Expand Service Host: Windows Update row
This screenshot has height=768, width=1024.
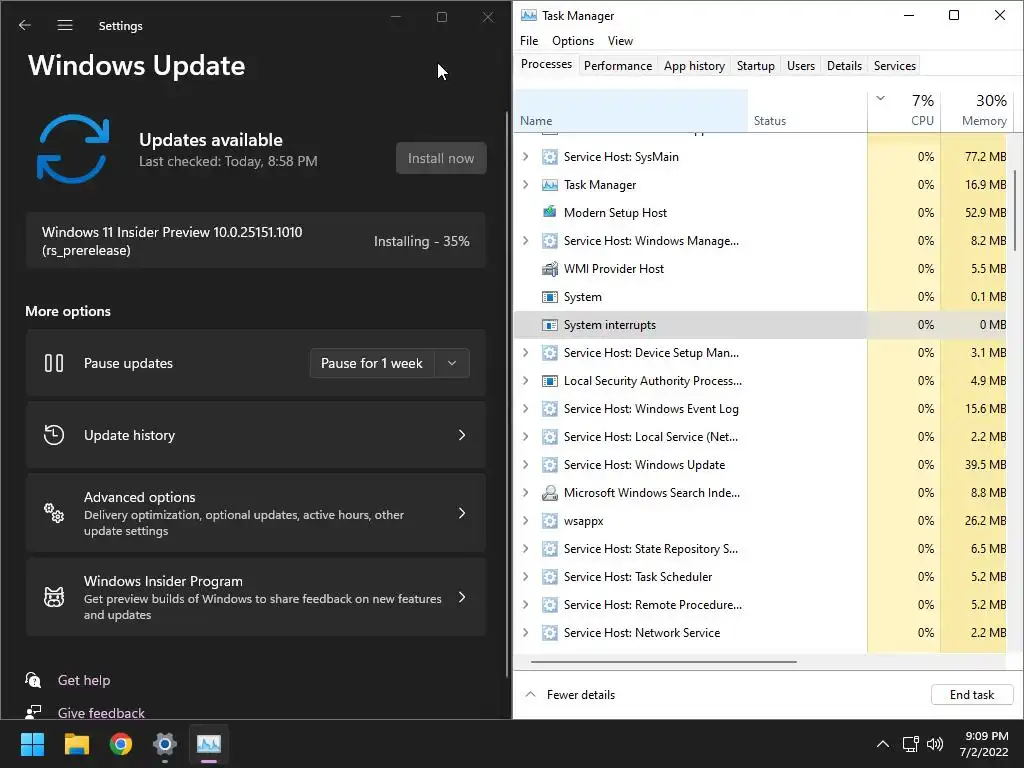tap(526, 465)
